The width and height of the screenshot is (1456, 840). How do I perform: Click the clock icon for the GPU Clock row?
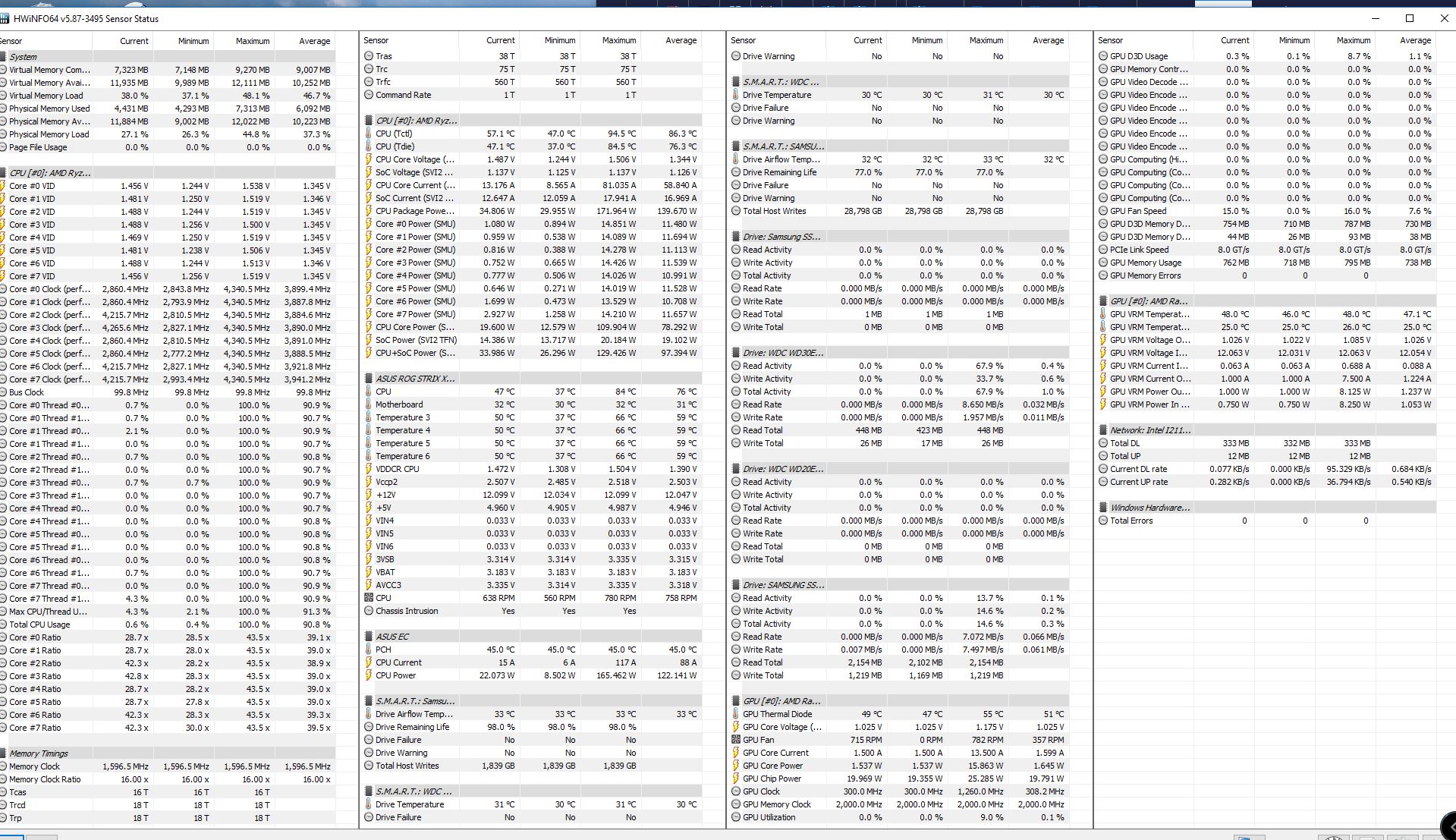pos(736,791)
